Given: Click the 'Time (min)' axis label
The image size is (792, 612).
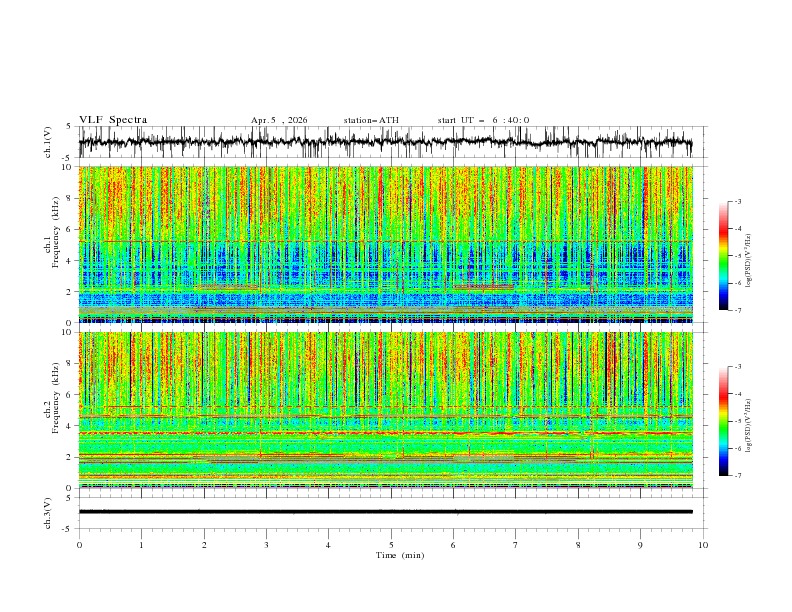Looking at the screenshot, I should coord(400,555).
